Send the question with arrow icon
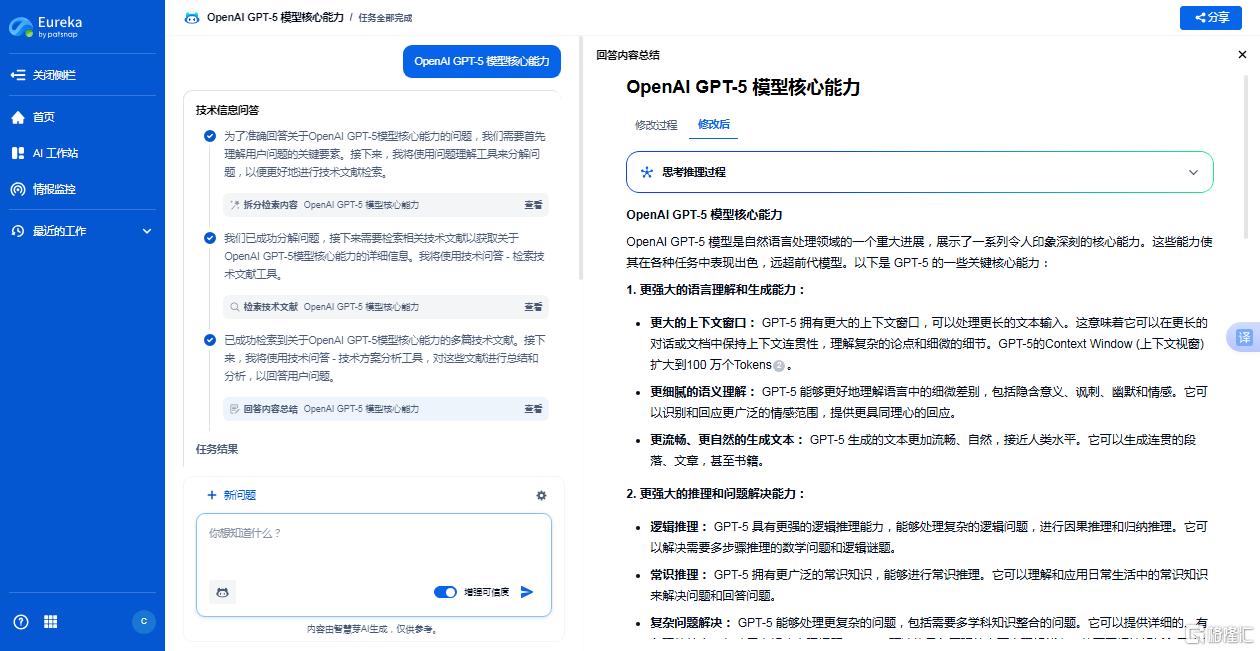This screenshot has height=651, width=1260. [527, 592]
